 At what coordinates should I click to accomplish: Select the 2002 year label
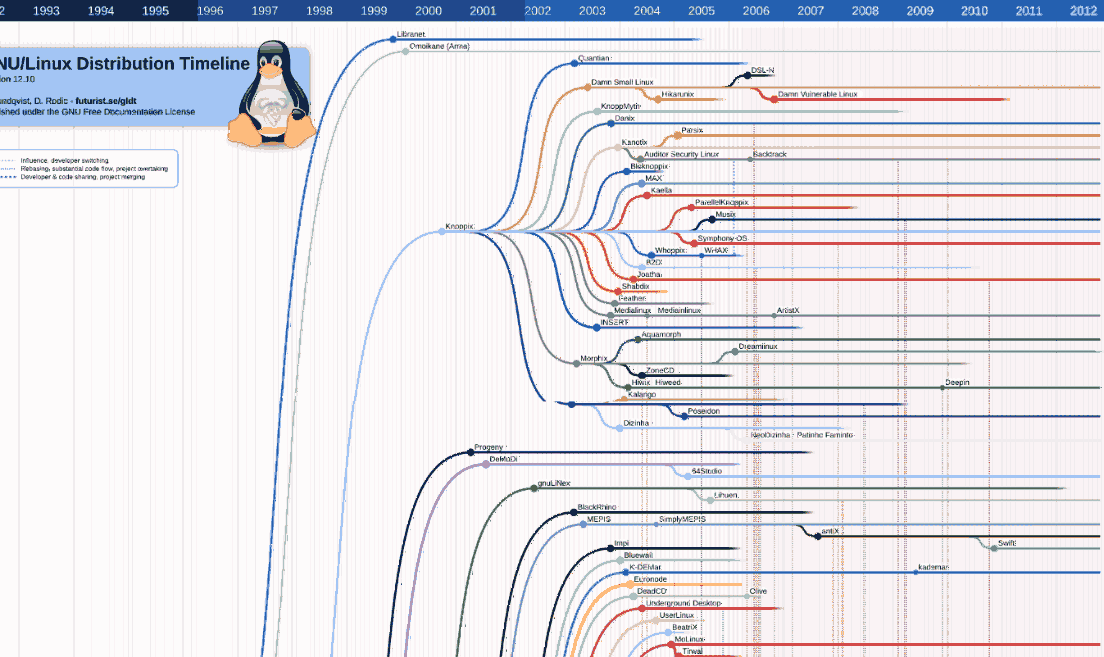tap(538, 11)
